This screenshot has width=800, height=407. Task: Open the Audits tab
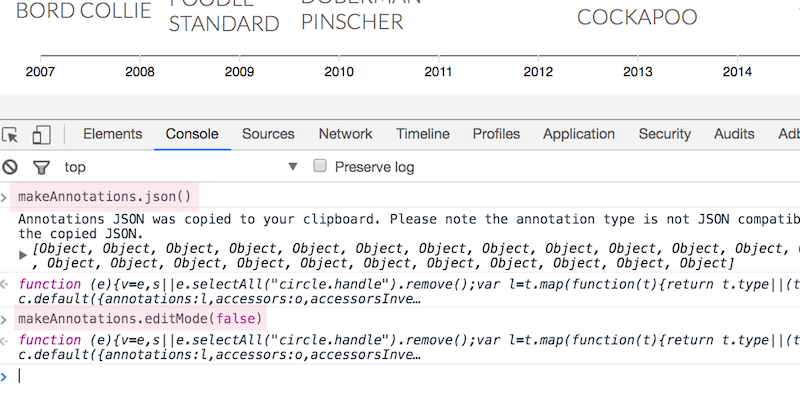(734, 134)
